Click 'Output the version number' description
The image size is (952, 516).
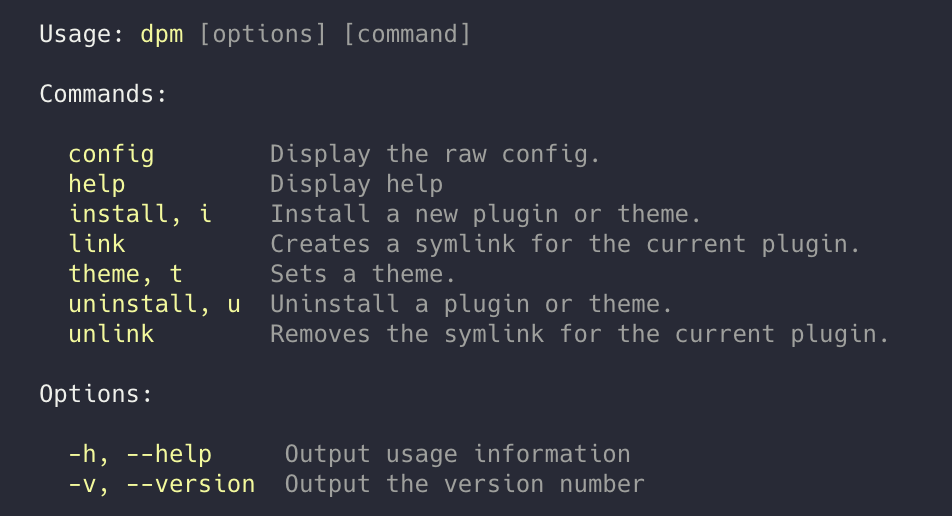click(x=465, y=484)
